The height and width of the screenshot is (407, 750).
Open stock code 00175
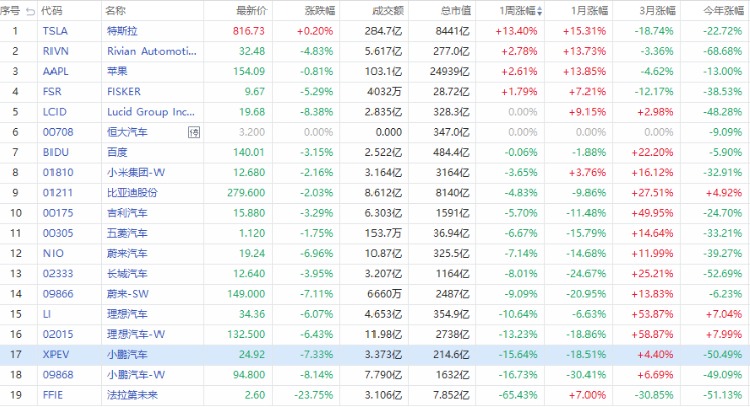[x=58, y=213]
